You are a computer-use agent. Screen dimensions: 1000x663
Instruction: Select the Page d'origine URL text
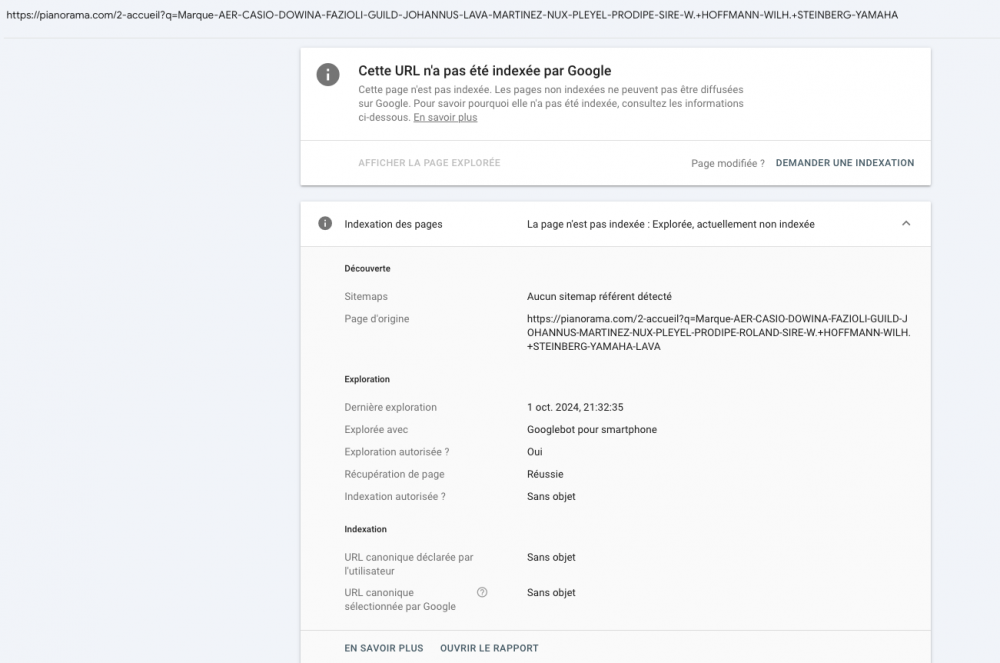pyautogui.click(x=718, y=332)
